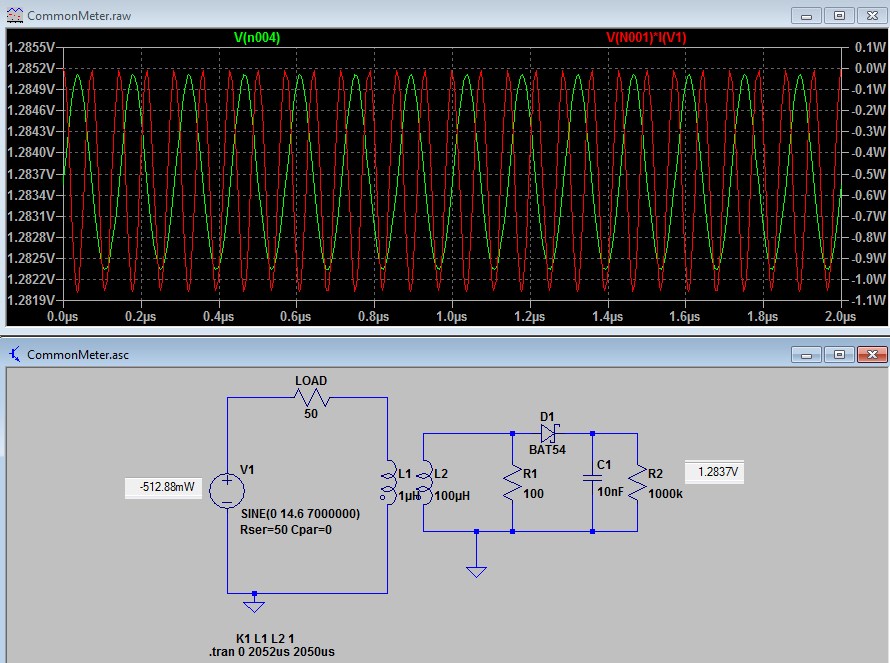Click the 1.2837V voltage readout label
This screenshot has width=890, height=663.
tap(713, 472)
